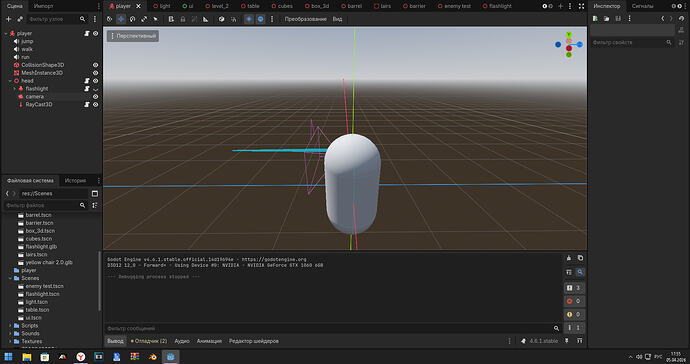Open the Аудио bottom panel
Image resolution: width=690 pixels, height=364 pixels.
[182, 341]
